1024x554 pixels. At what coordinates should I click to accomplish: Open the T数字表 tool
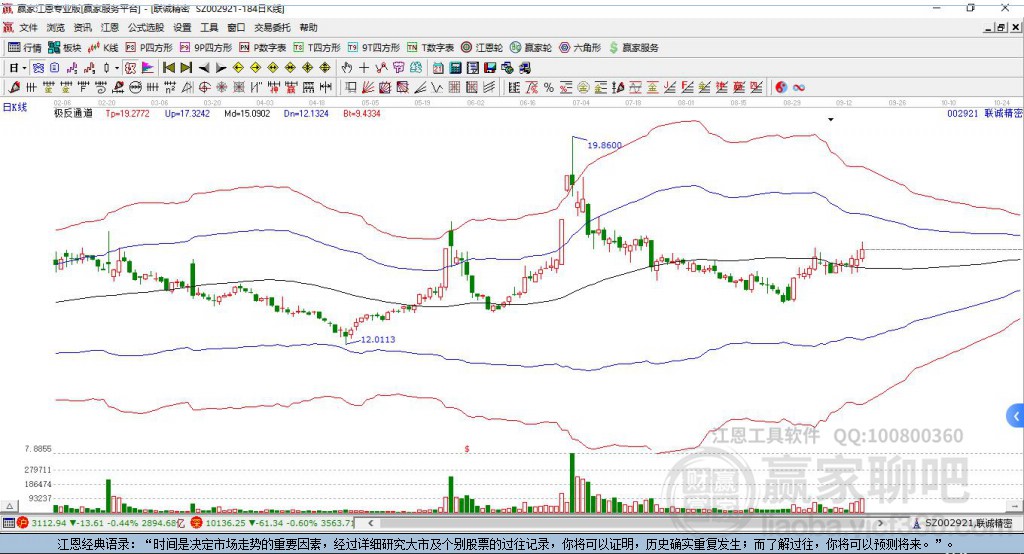(x=430, y=48)
